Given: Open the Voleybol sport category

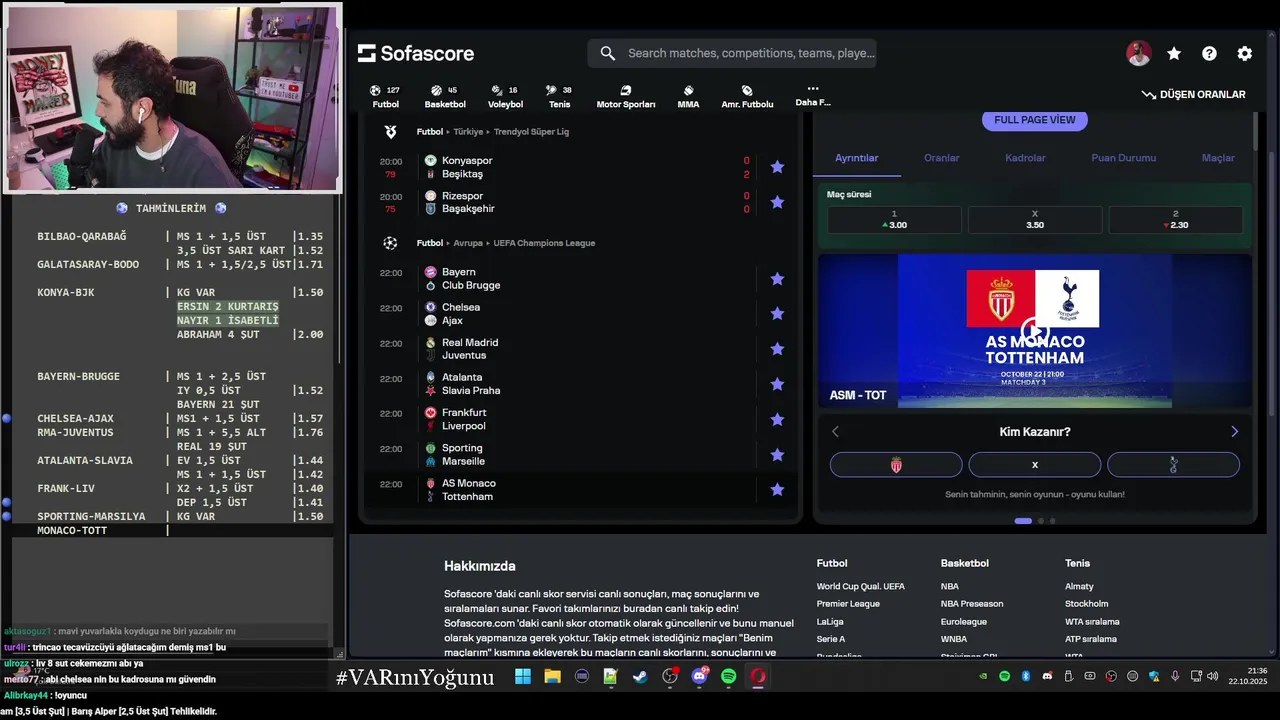Looking at the screenshot, I should pyautogui.click(x=505, y=97).
